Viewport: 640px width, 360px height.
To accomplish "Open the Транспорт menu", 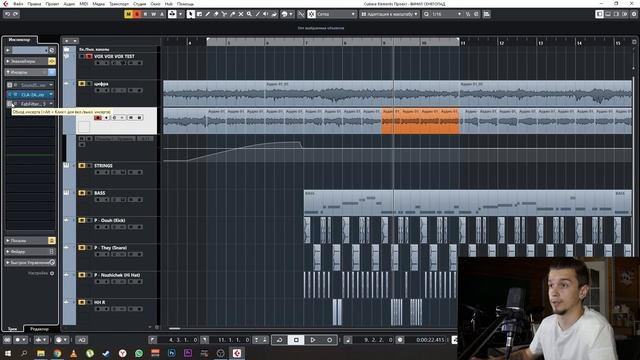I will (x=119, y=4).
